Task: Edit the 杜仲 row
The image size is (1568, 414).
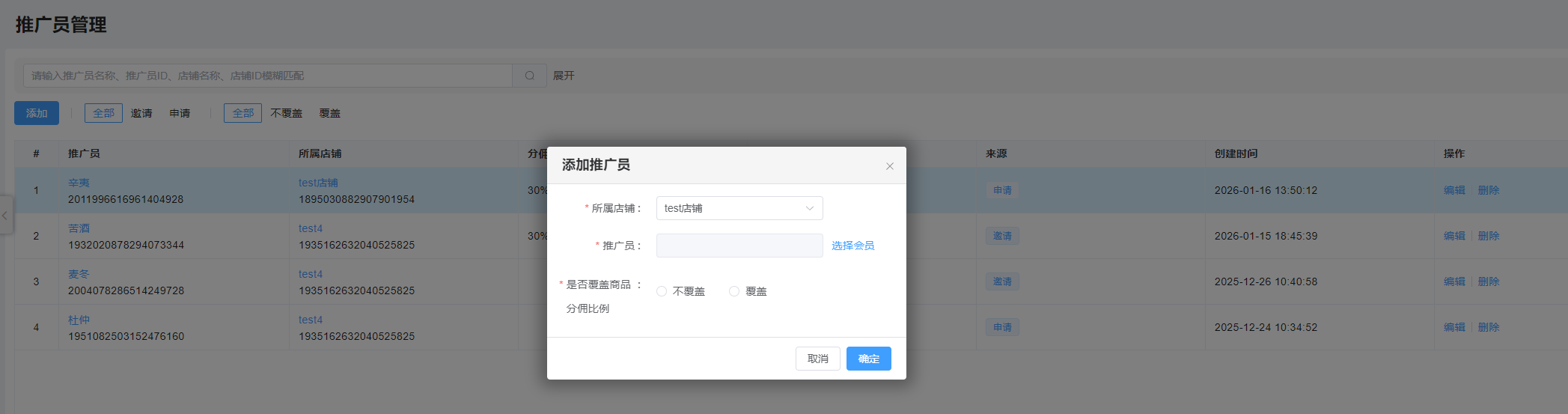Action: coord(1454,327)
